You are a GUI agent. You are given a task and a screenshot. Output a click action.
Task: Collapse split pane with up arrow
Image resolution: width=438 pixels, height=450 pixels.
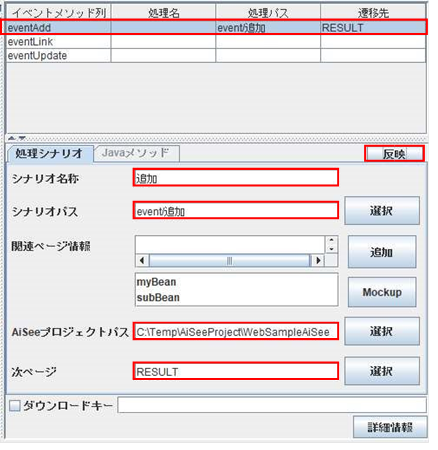tap(12, 138)
